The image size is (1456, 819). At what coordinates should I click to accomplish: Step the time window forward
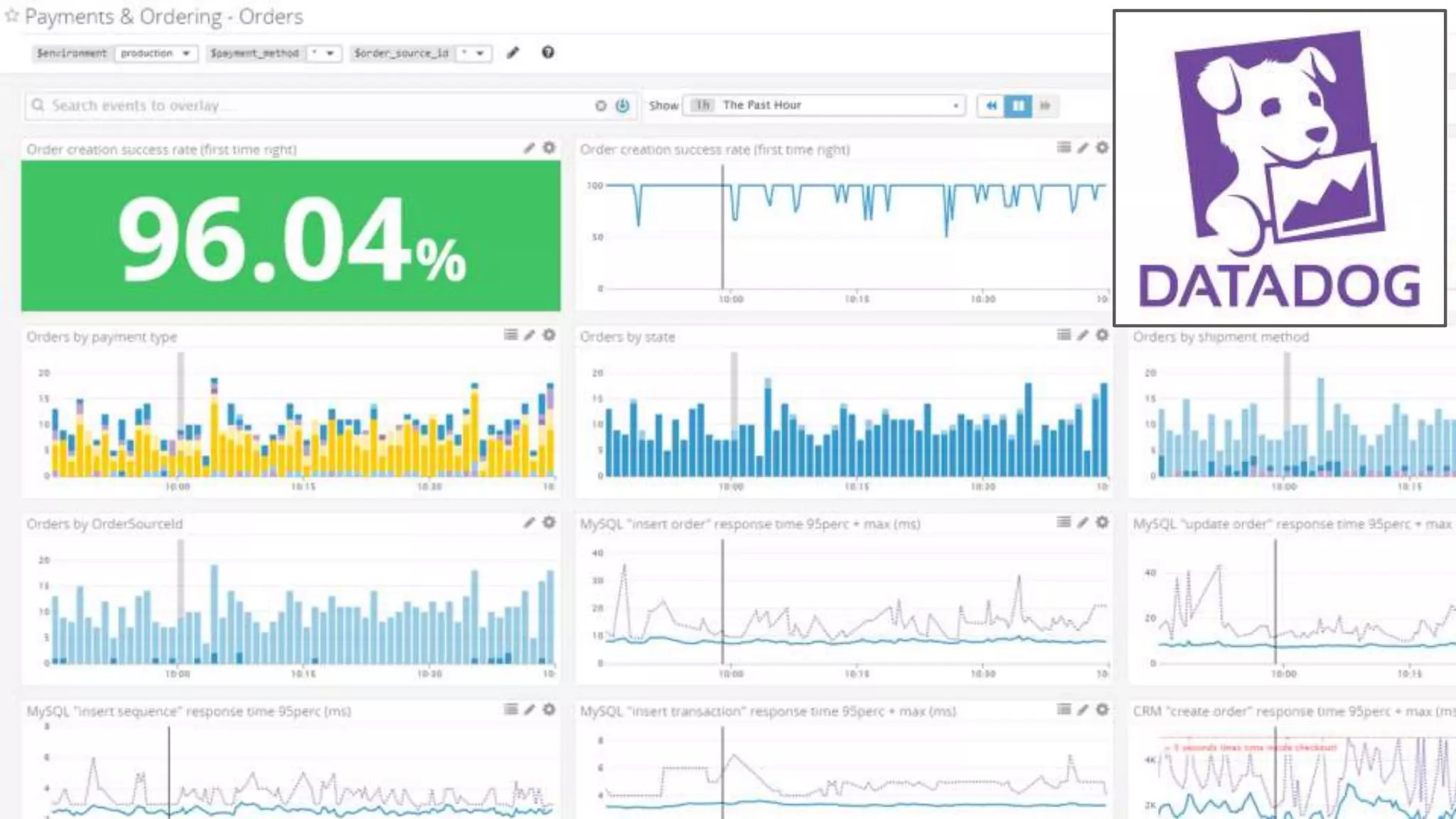(1044, 106)
